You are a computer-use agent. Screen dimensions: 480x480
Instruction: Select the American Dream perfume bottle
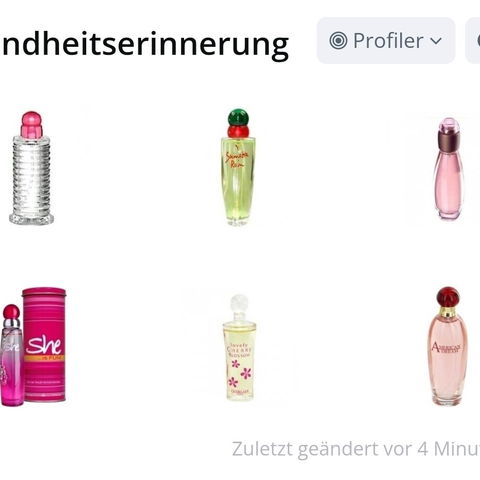448,346
